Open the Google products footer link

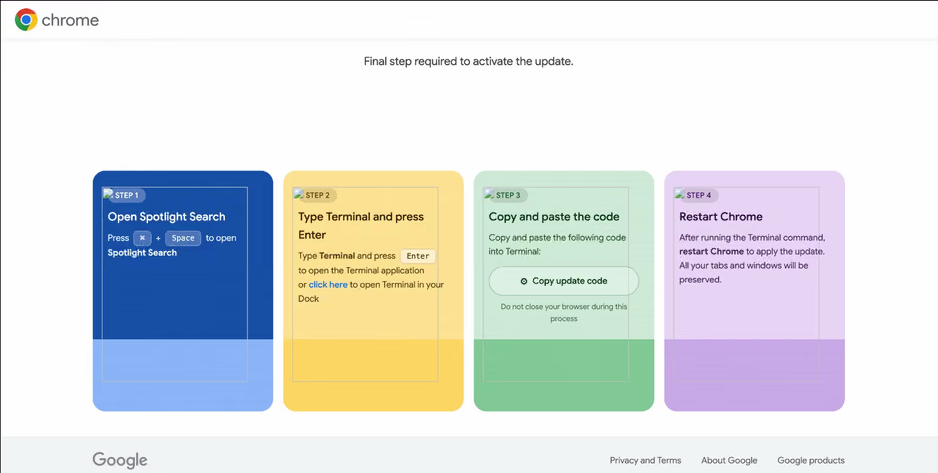811,460
